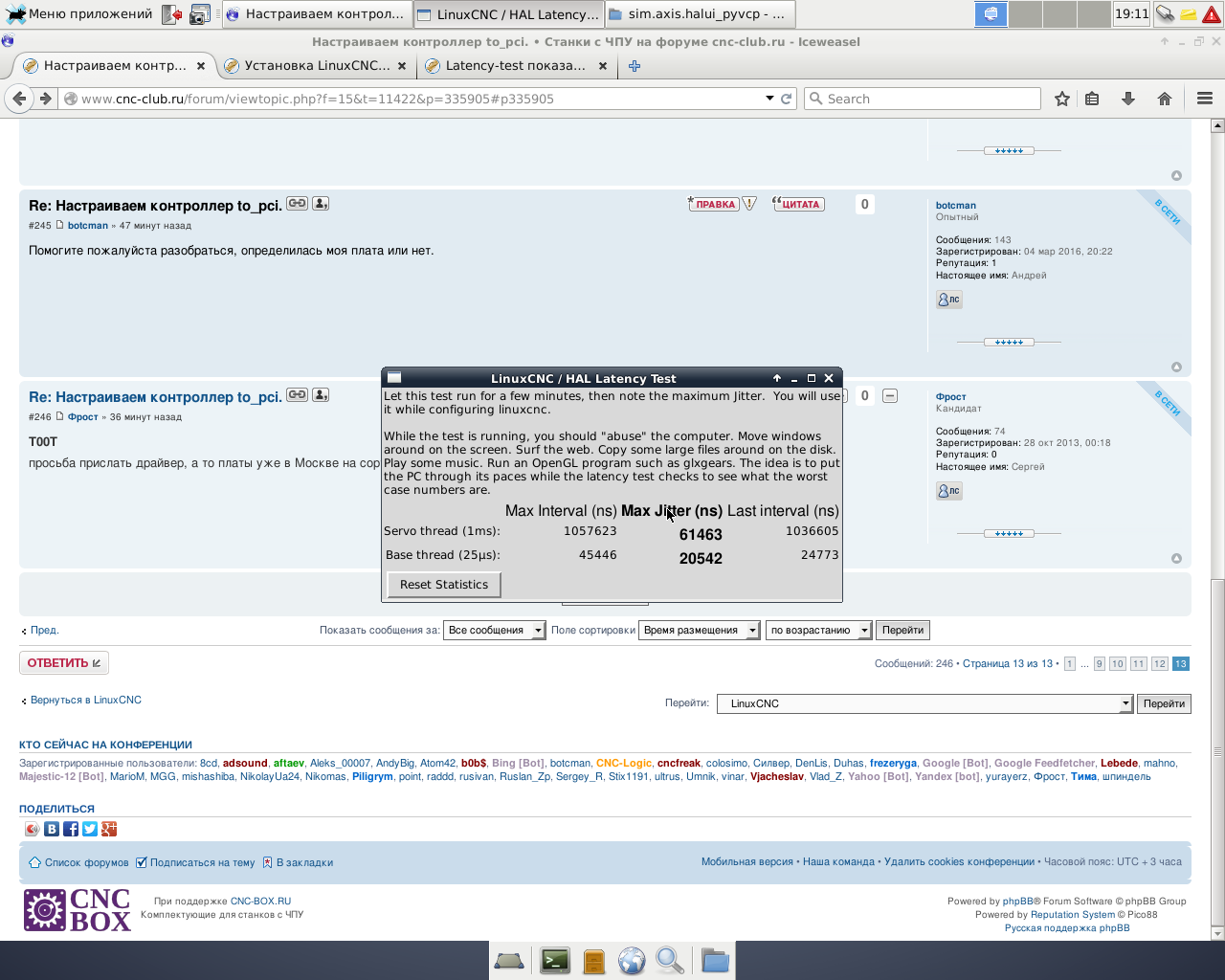Close the Latency-test tab
The height and width of the screenshot is (980, 1225).
click(603, 66)
